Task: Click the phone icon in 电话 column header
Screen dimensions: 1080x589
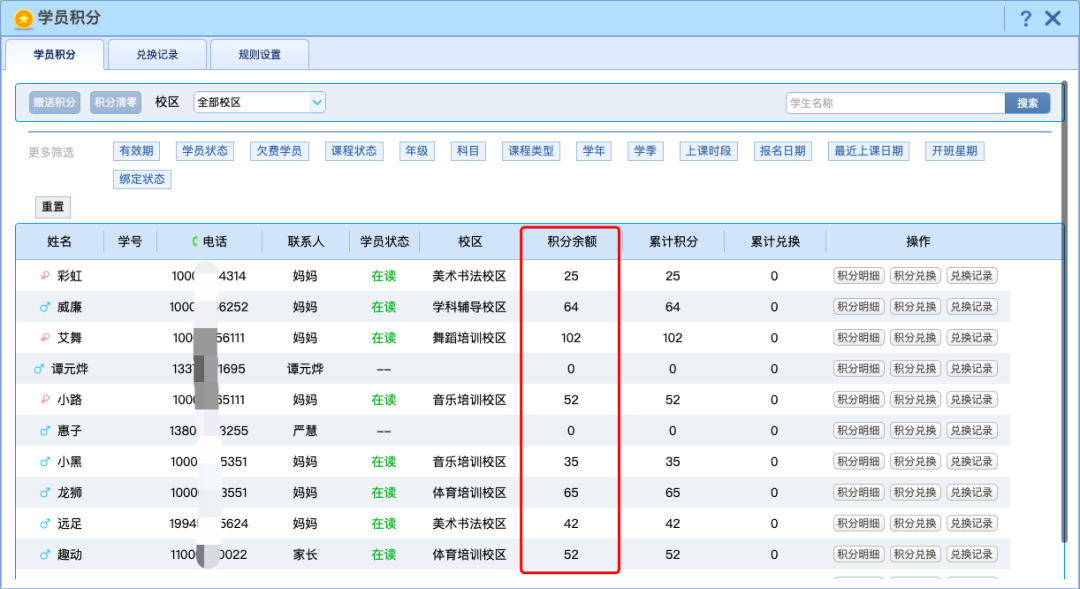Action: pyautogui.click(x=195, y=241)
